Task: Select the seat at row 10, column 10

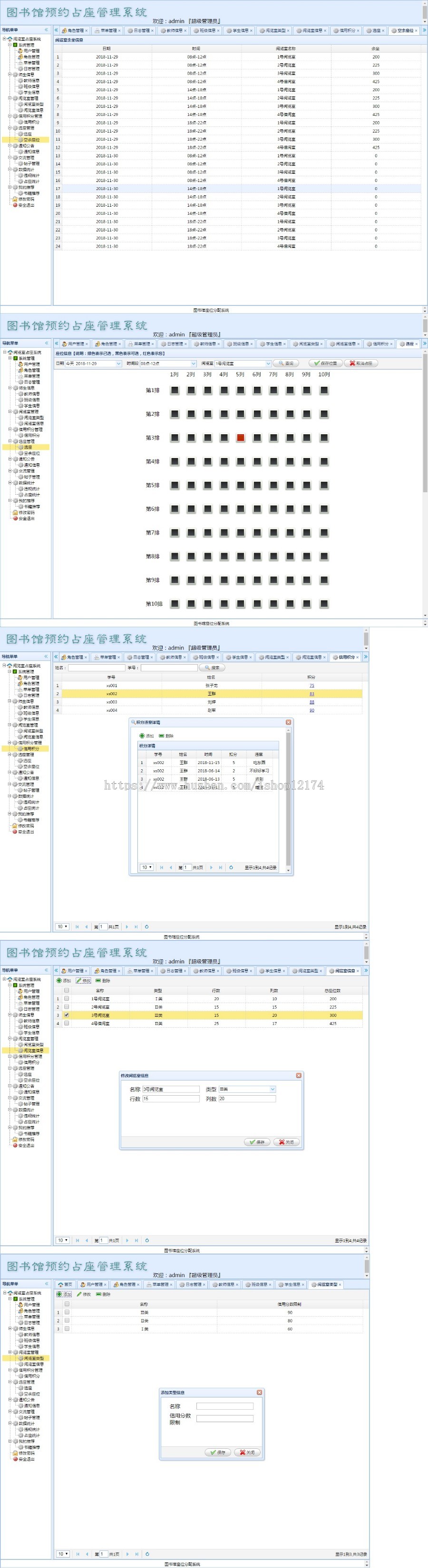Action: [324, 604]
